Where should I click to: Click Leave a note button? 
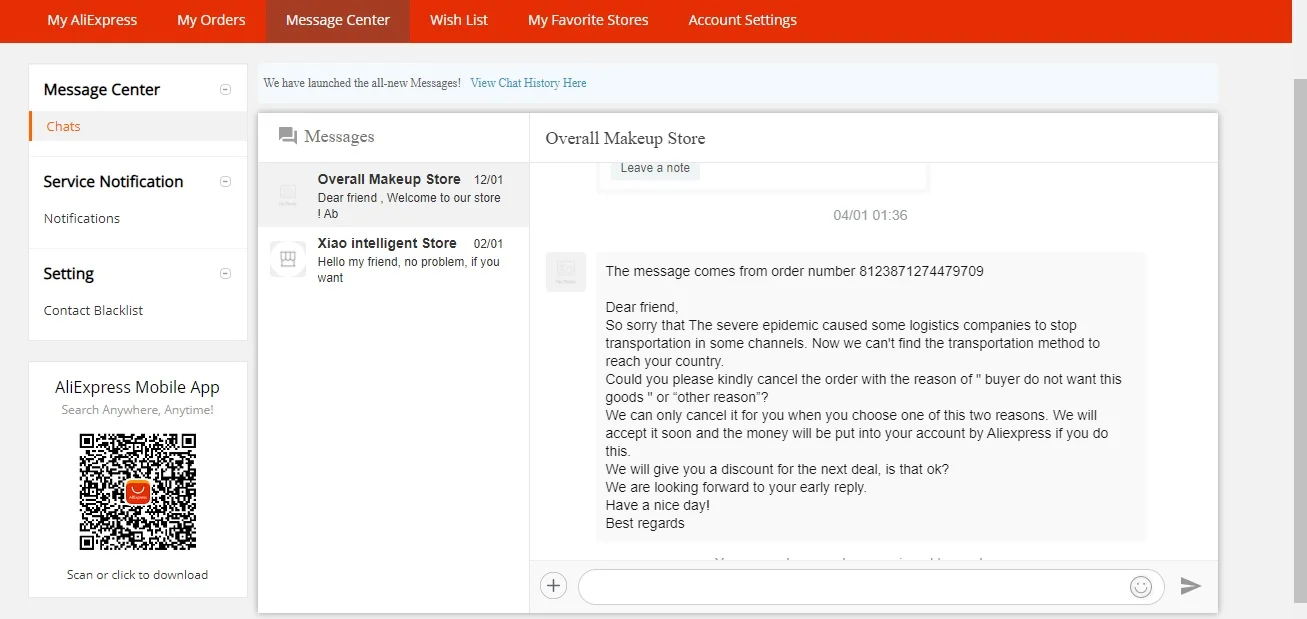pyautogui.click(x=655, y=168)
